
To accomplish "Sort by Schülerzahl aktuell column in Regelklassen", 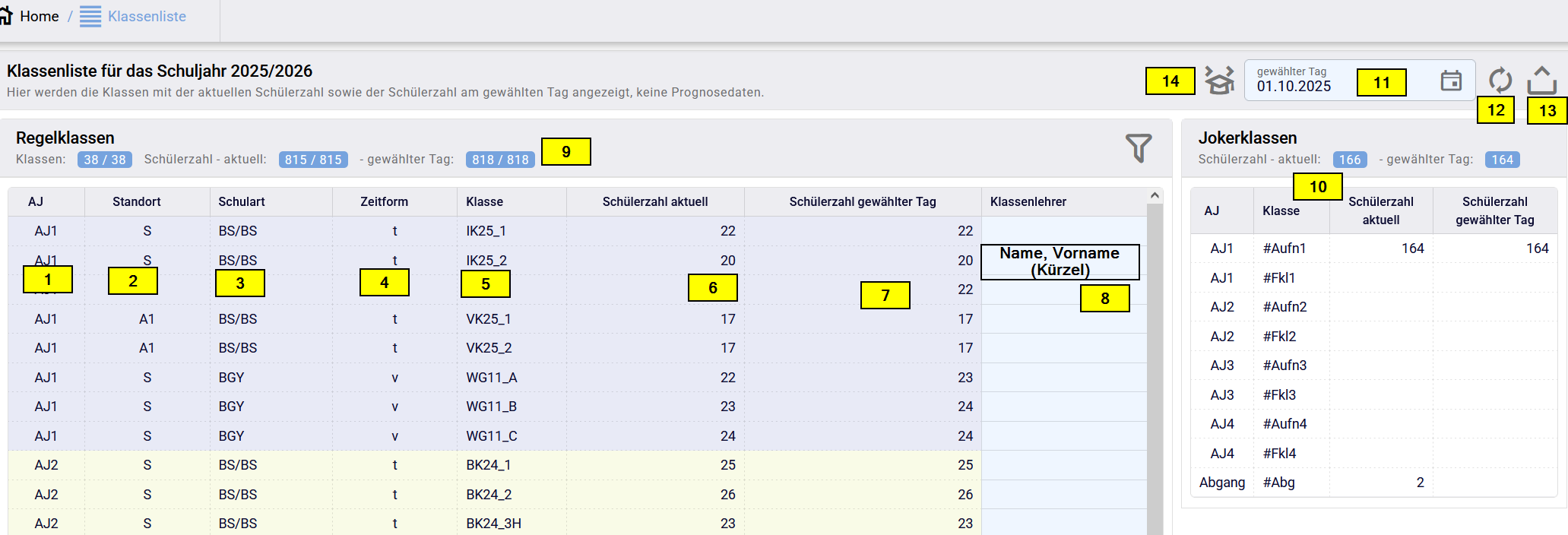I will pos(654,201).
